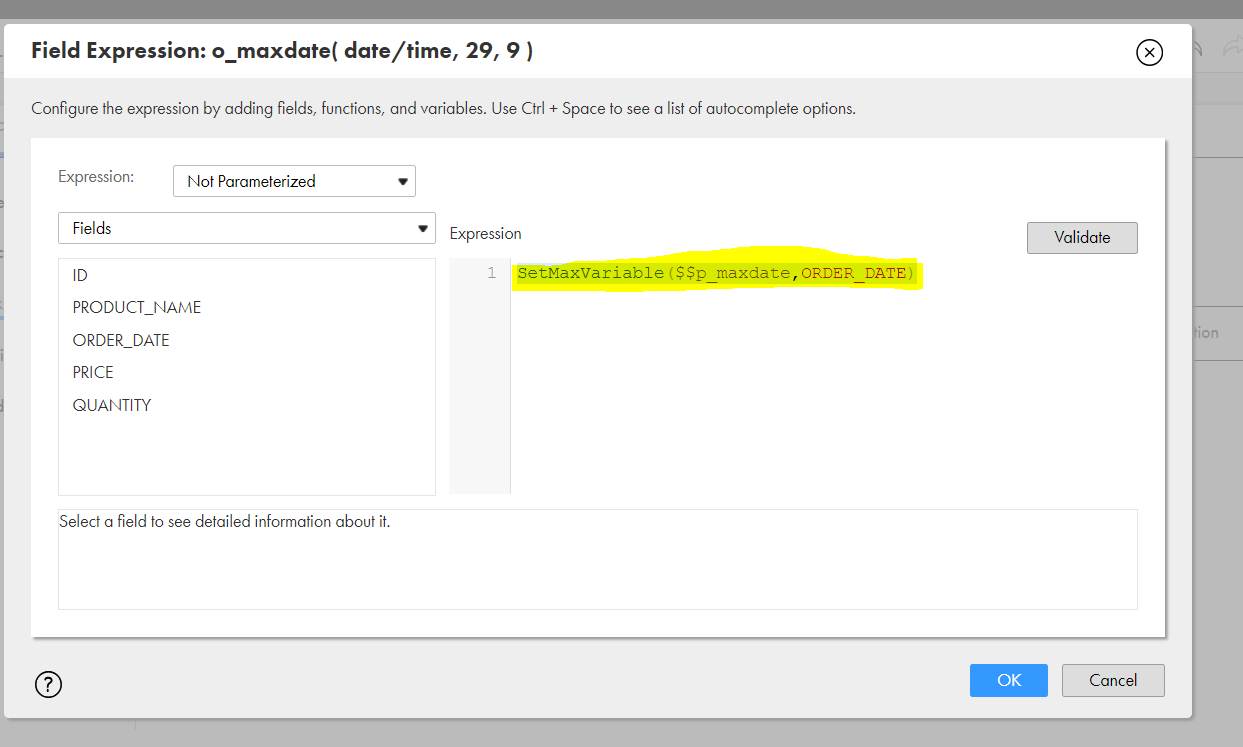Click line number 1 in editor gutter
This screenshot has width=1243, height=747.
[x=491, y=273]
